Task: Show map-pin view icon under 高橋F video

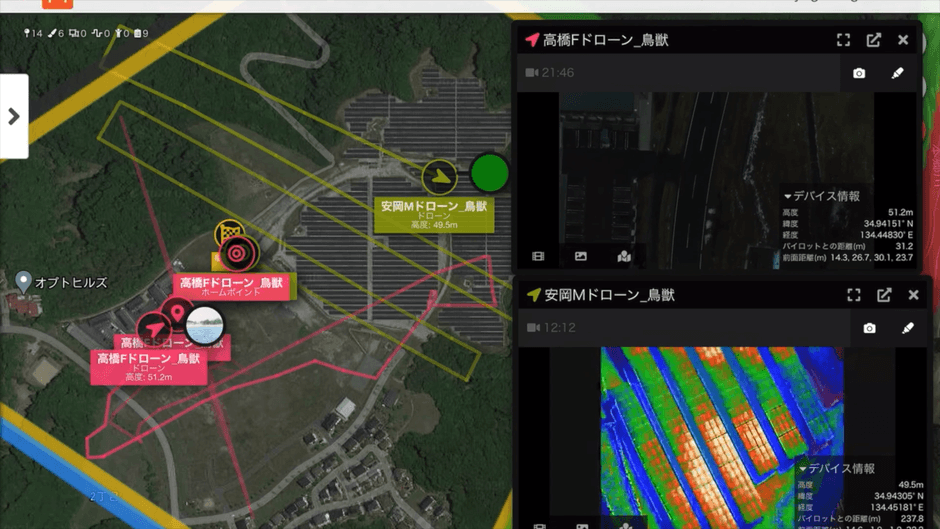Action: click(x=623, y=256)
